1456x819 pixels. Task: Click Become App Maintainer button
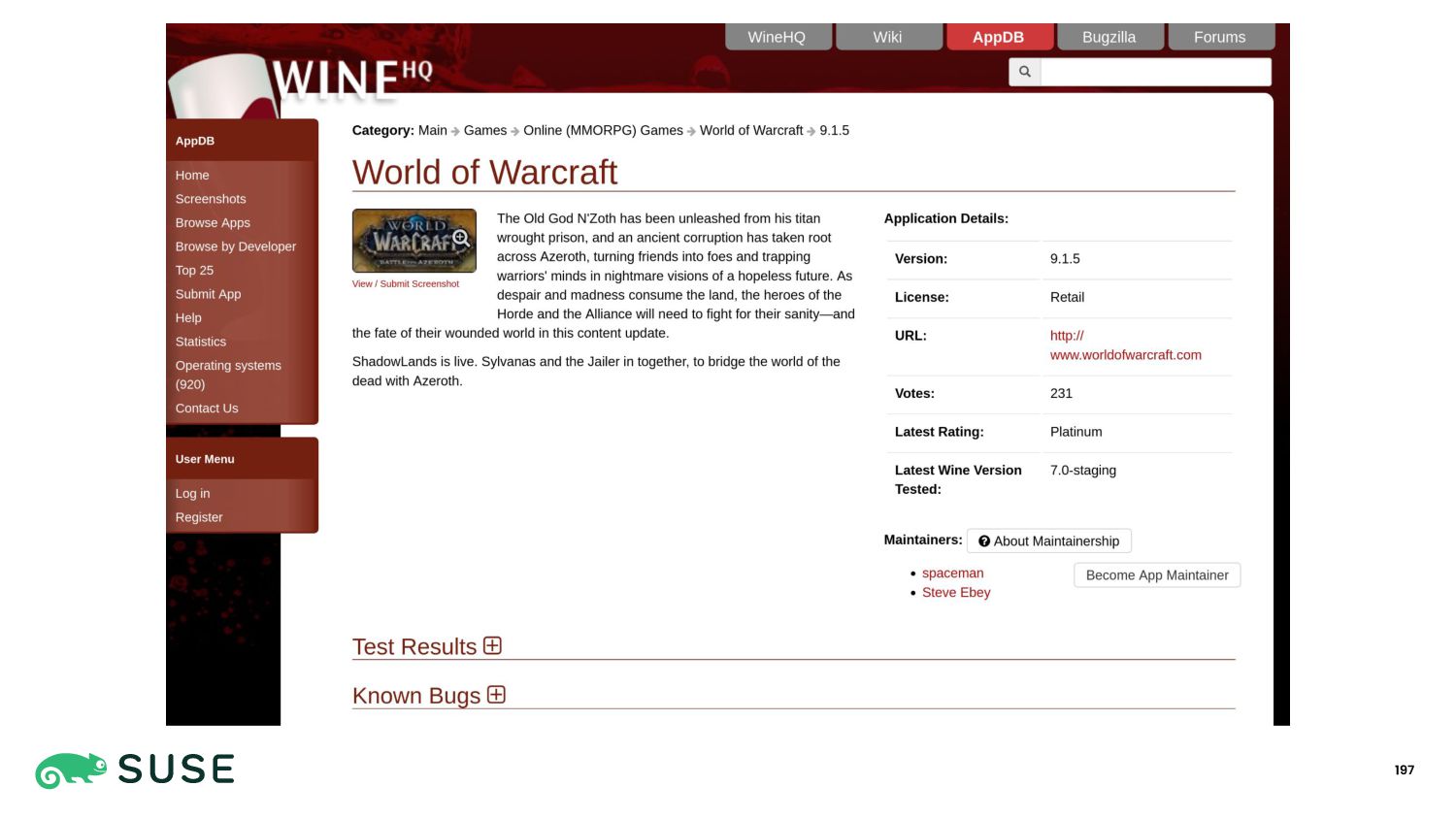click(1157, 575)
